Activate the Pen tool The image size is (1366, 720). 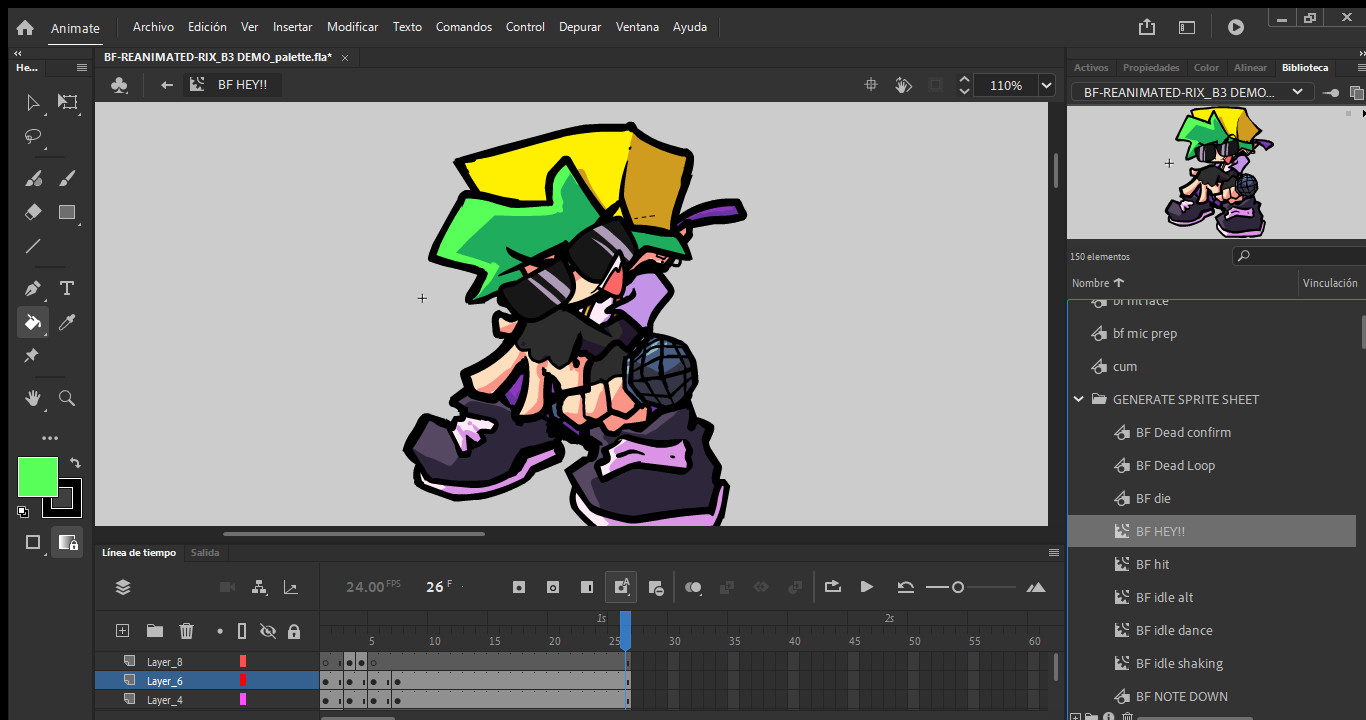33,289
